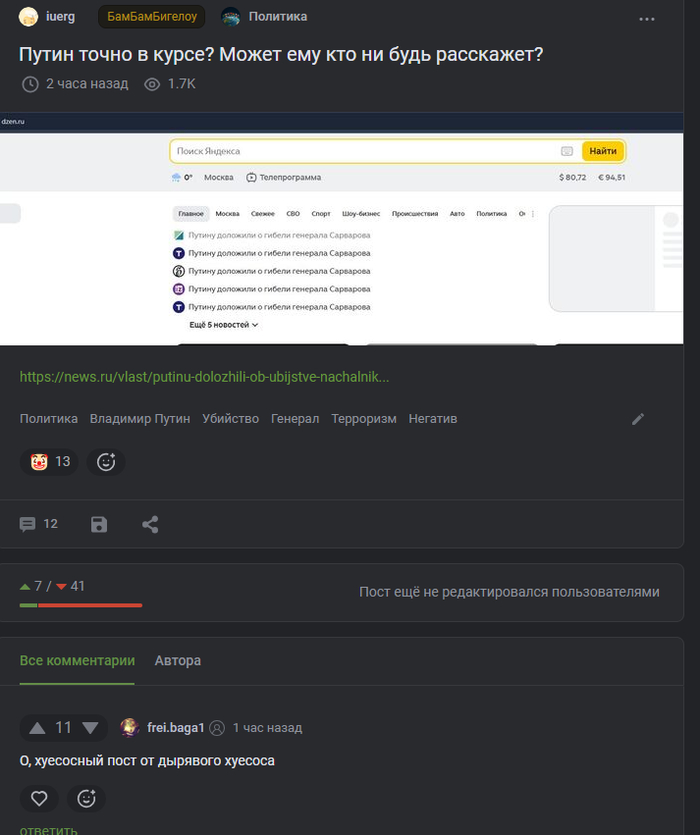This screenshot has width=700, height=835.
Task: Click Телепрограмма icon link in the image
Action: (283, 177)
